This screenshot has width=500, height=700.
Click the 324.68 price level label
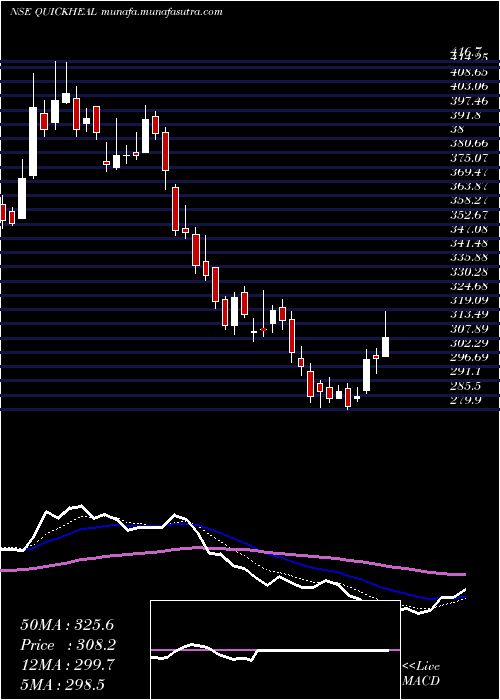470,286
